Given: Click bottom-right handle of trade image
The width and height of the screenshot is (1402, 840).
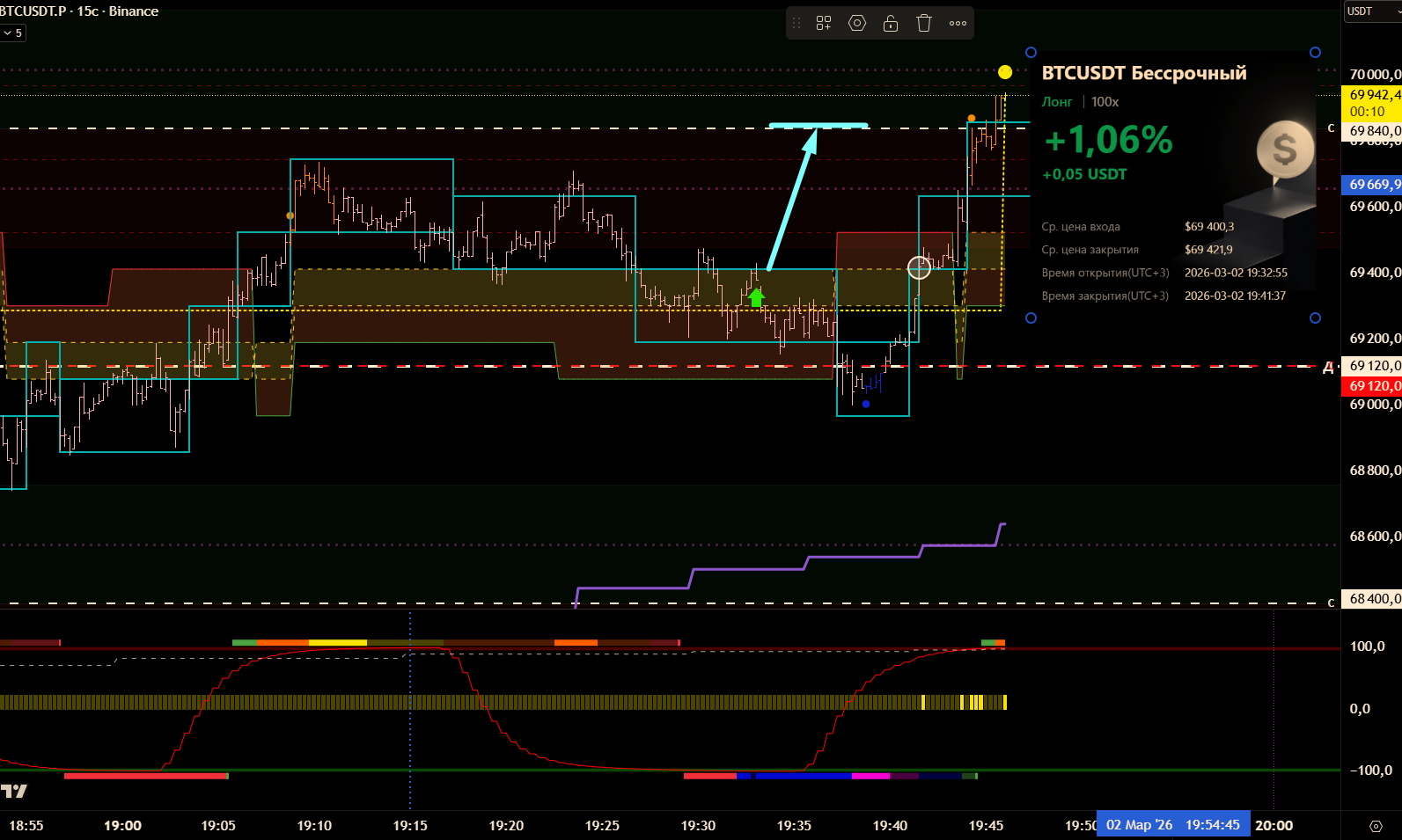Looking at the screenshot, I should [1315, 318].
